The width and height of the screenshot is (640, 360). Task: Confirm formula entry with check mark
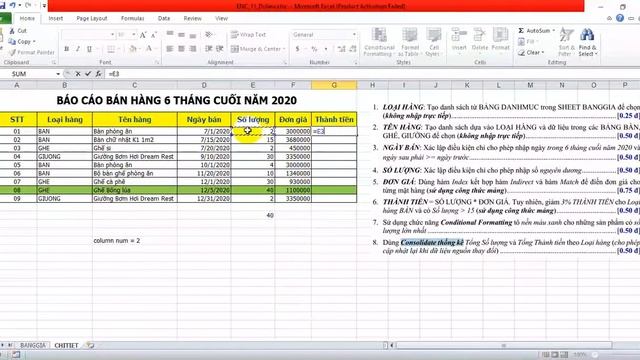[88, 74]
